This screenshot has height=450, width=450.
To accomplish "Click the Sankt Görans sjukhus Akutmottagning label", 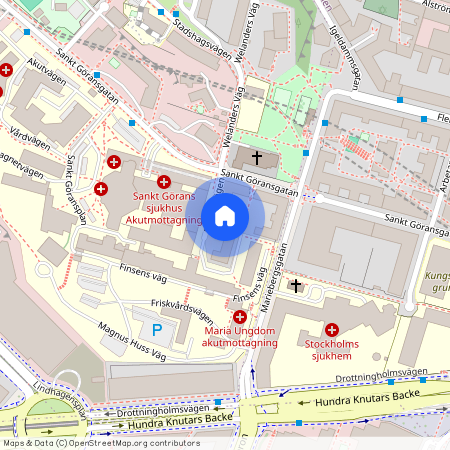I will pyautogui.click(x=164, y=208).
